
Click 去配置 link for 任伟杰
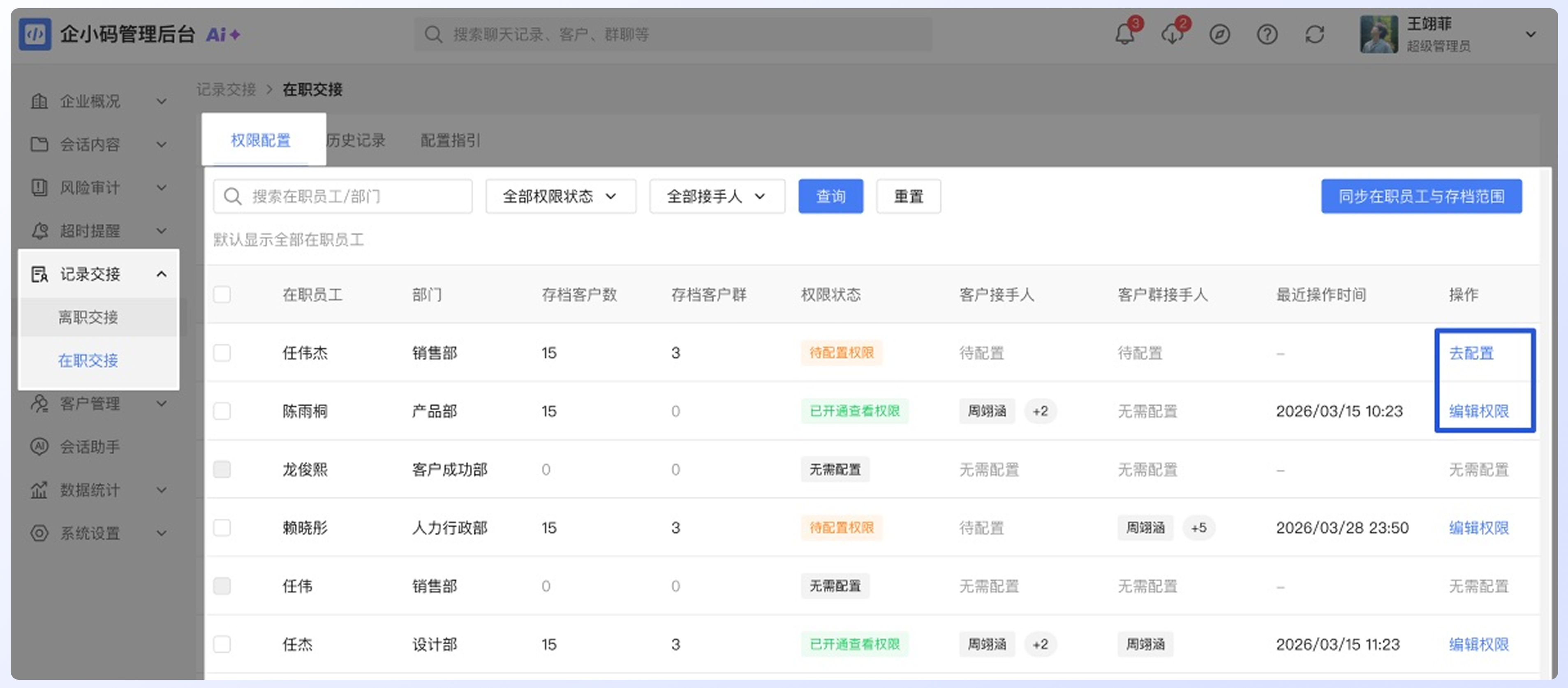pos(1471,353)
